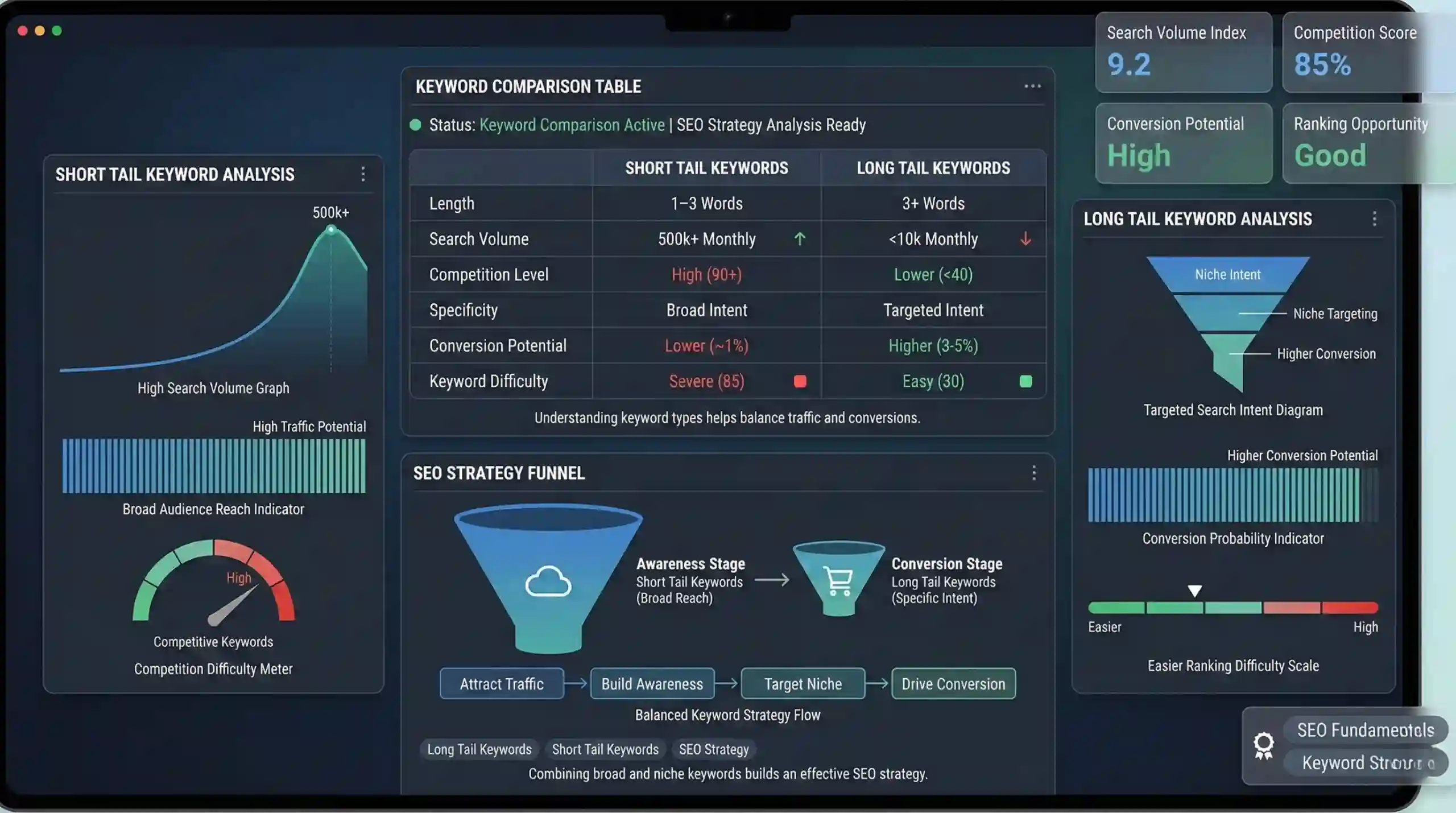Click the Search Volume Index card
The height and width of the screenshot is (813, 1456).
(1183, 52)
